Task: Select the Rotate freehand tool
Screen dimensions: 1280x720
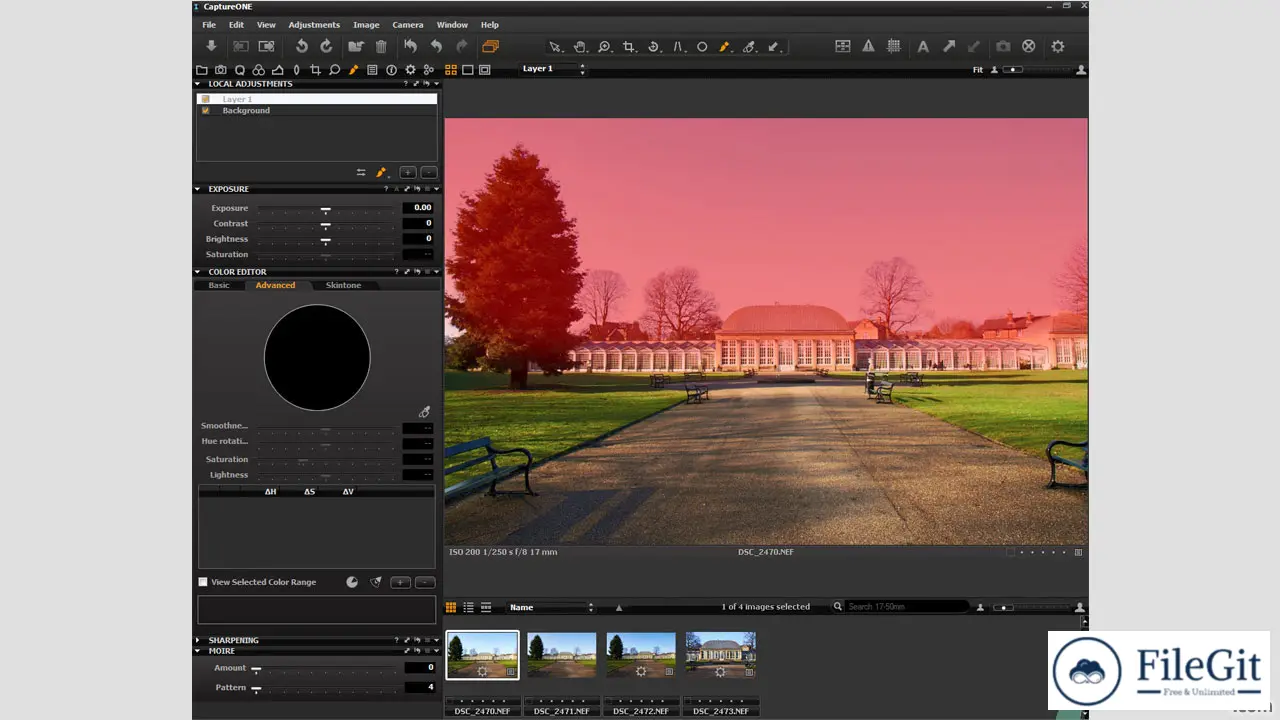Action: point(654,46)
